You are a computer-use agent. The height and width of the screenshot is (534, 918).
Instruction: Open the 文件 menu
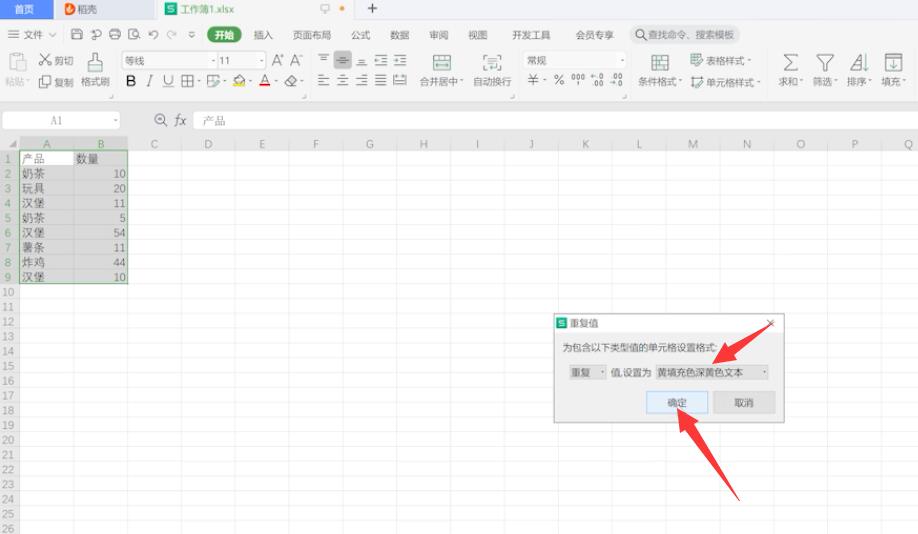click(x=32, y=35)
